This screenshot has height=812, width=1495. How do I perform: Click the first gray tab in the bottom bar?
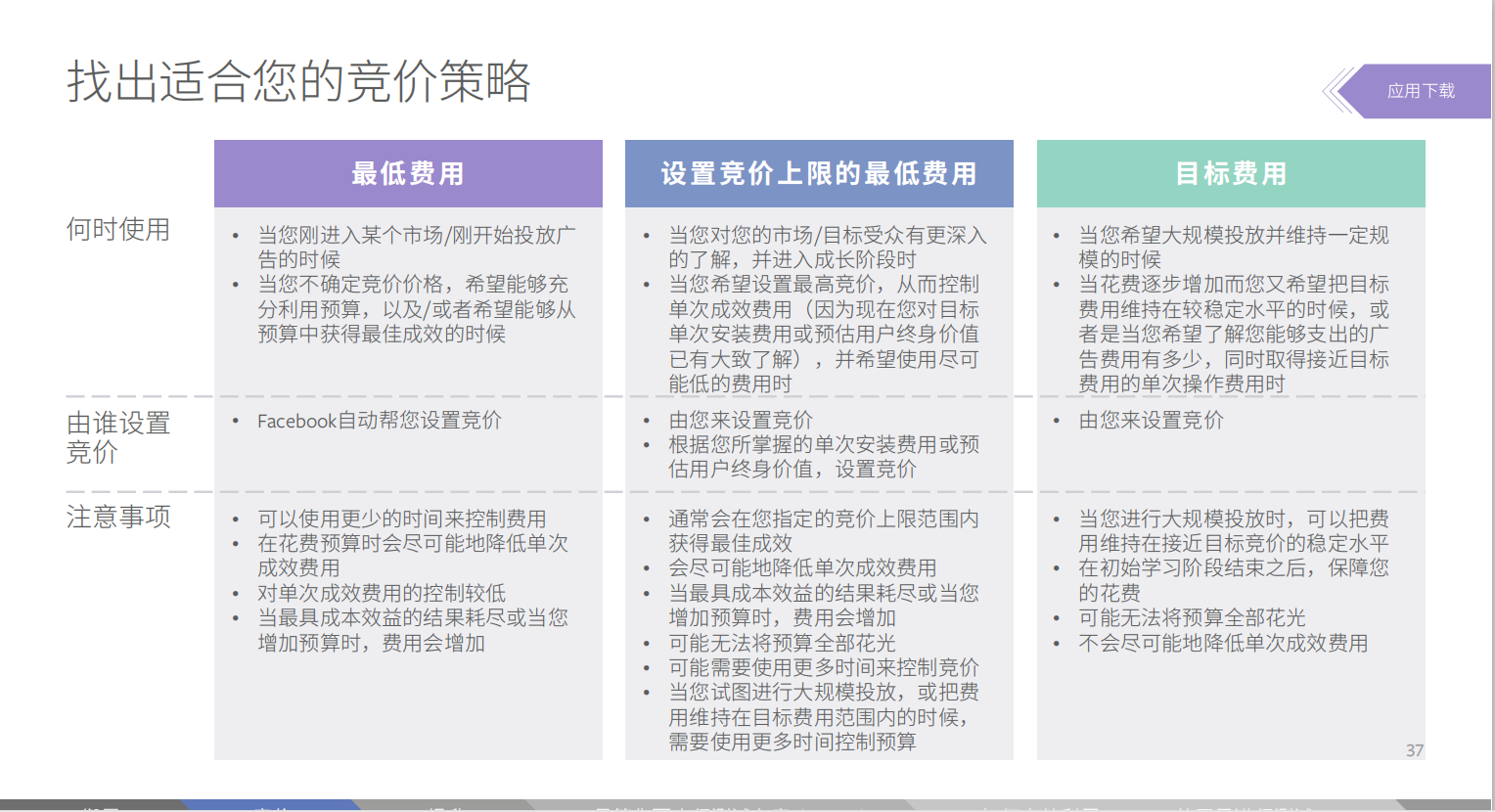coord(93,805)
